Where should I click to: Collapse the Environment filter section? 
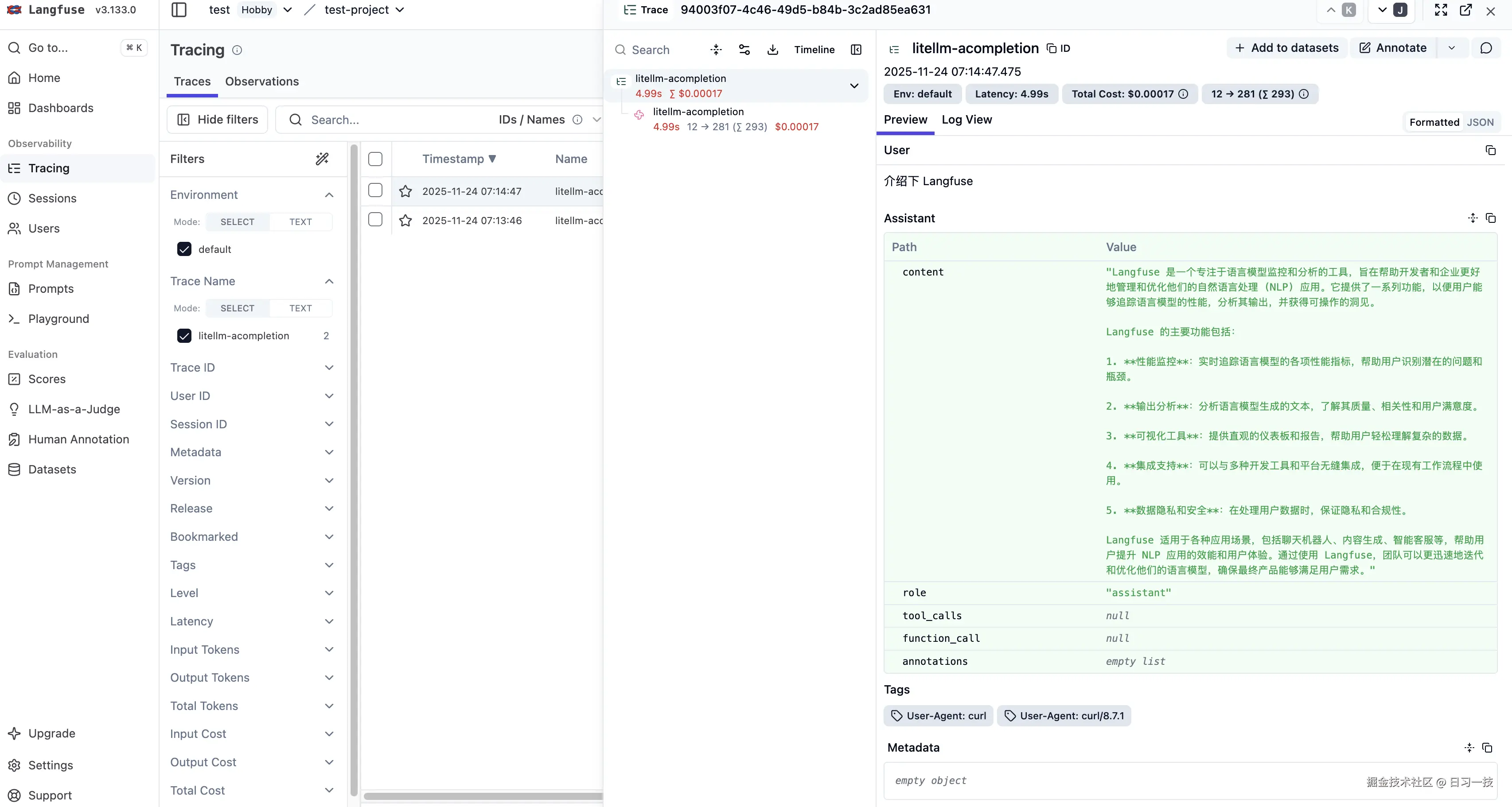coord(329,195)
